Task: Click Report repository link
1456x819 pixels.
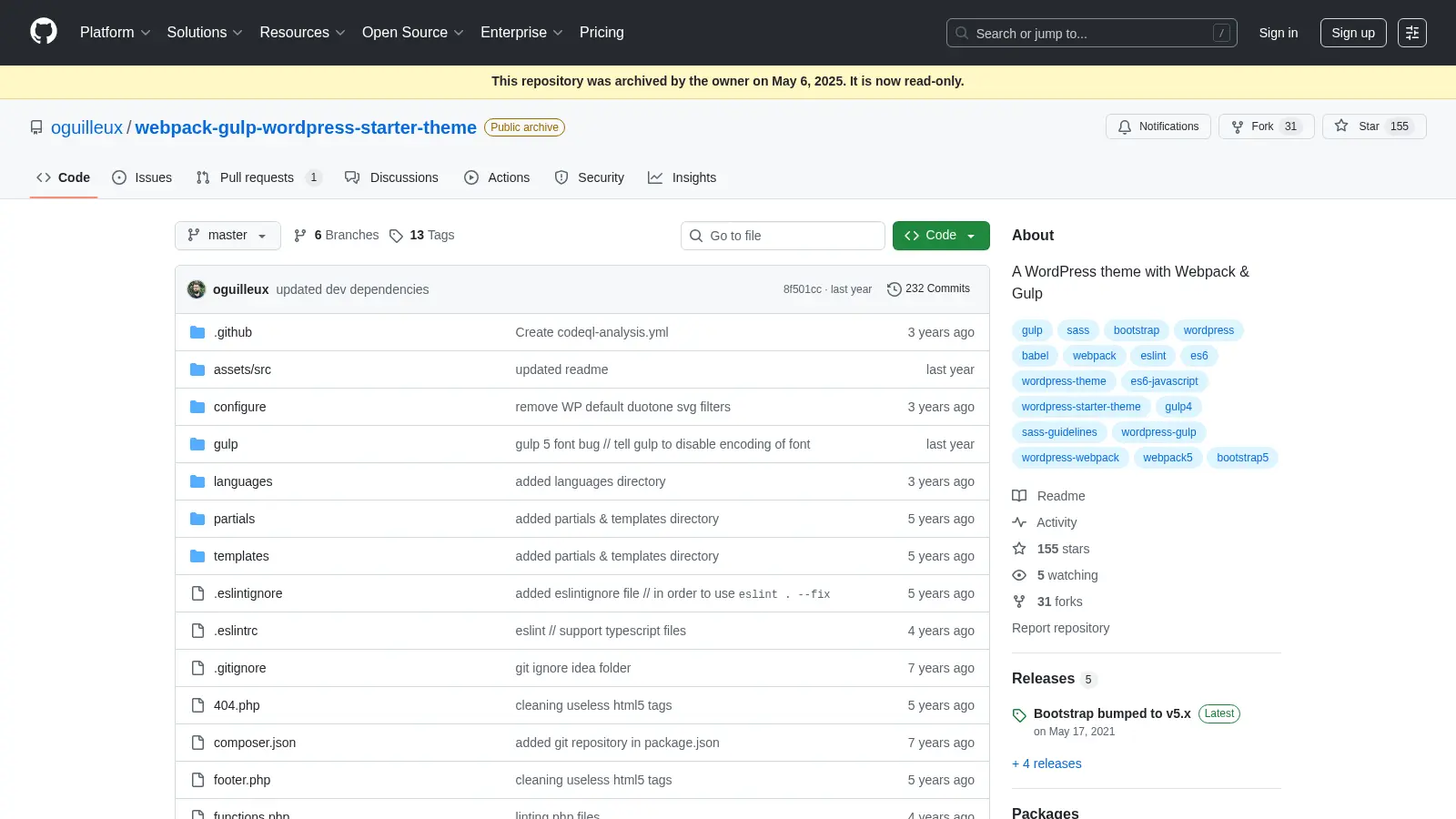Action: tap(1060, 628)
